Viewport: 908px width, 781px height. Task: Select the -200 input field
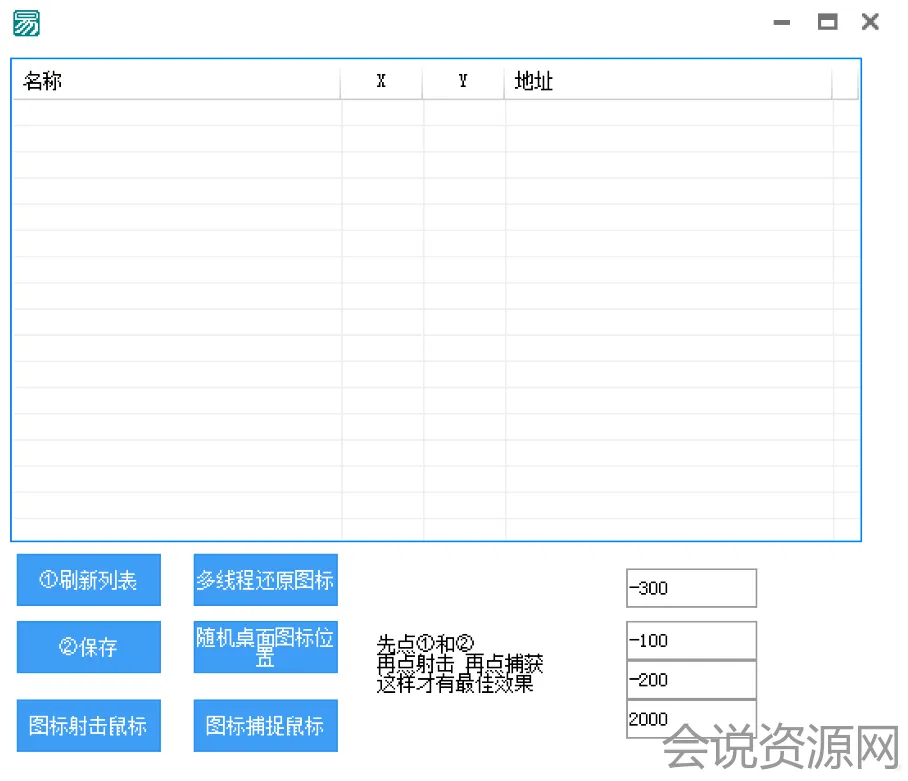coord(691,680)
